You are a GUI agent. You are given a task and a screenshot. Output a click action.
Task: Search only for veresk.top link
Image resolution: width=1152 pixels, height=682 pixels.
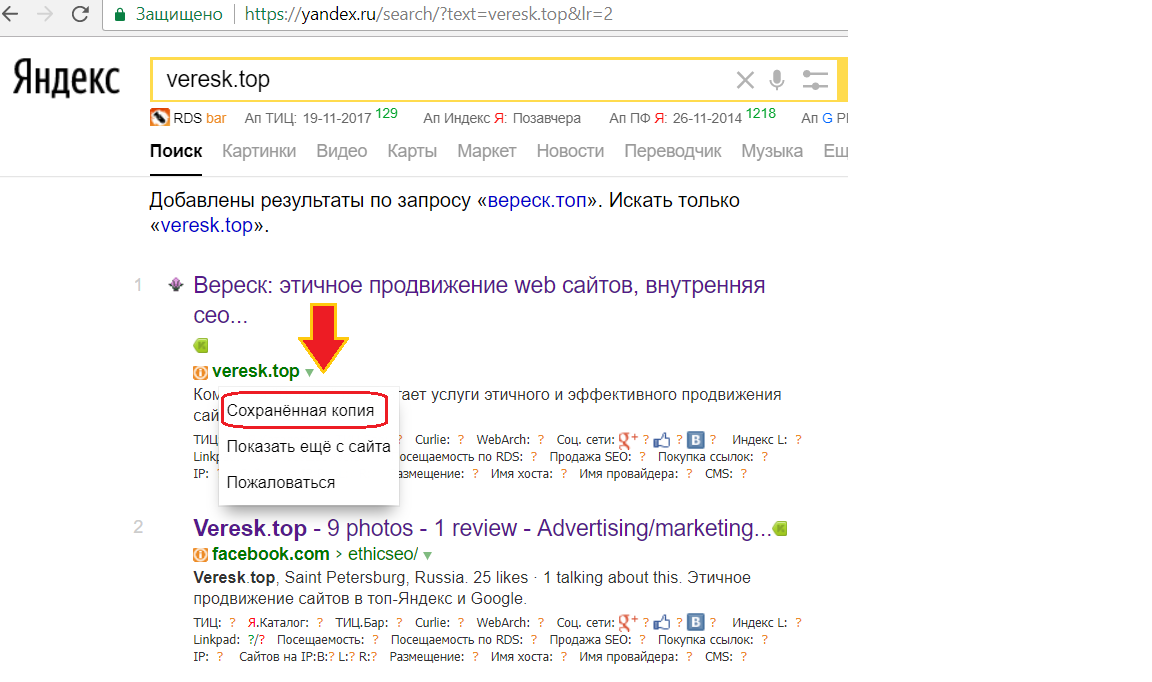[x=206, y=226]
